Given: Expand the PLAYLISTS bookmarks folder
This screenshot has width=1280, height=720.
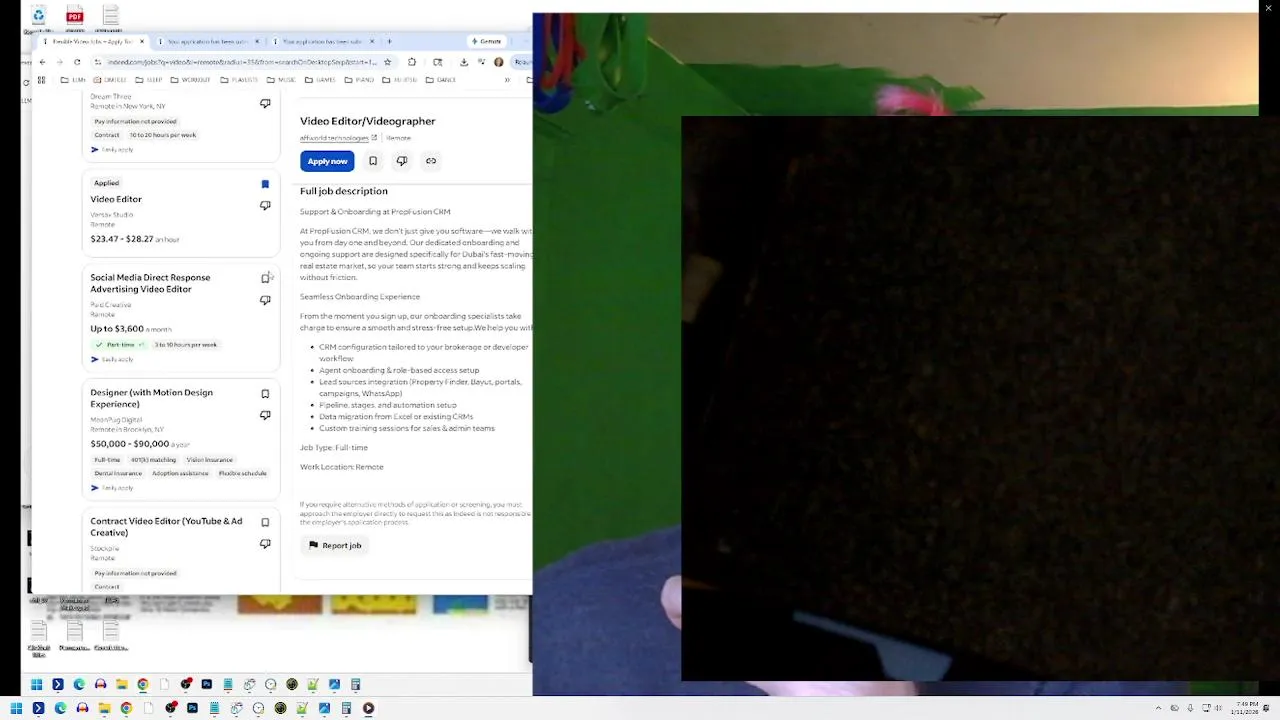Looking at the screenshot, I should [238, 80].
